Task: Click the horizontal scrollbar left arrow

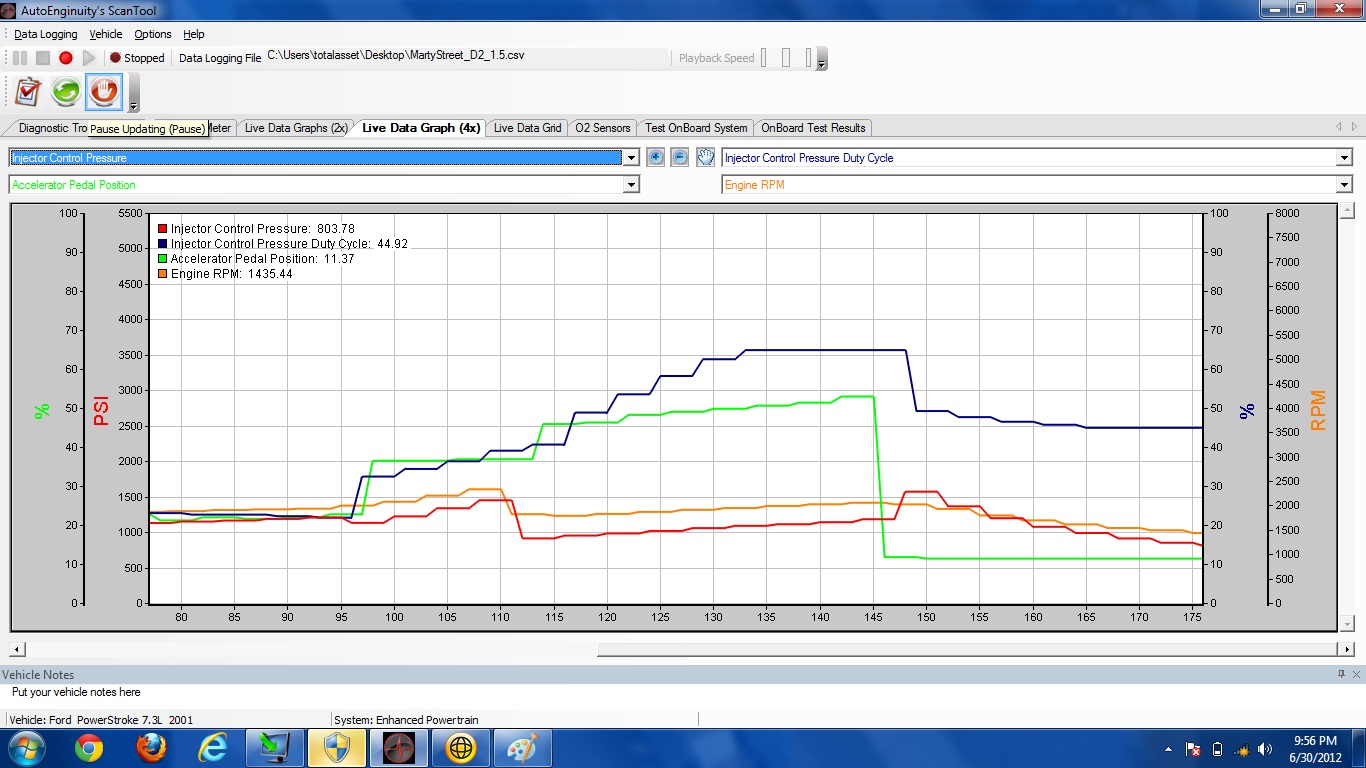Action: (16, 649)
